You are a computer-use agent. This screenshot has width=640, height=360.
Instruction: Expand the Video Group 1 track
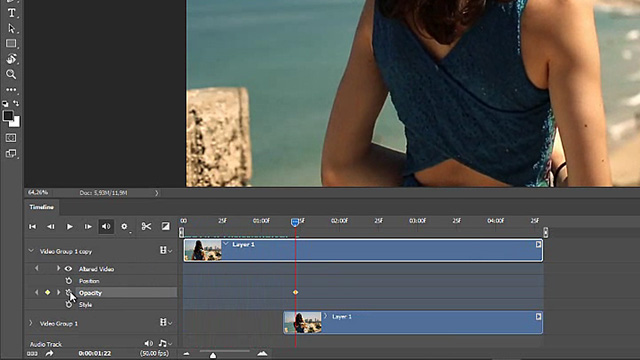[31, 323]
